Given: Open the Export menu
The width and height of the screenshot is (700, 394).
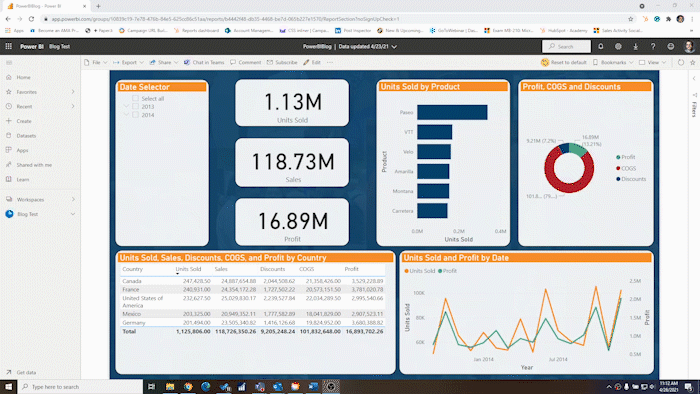Looking at the screenshot, I should point(128,62).
